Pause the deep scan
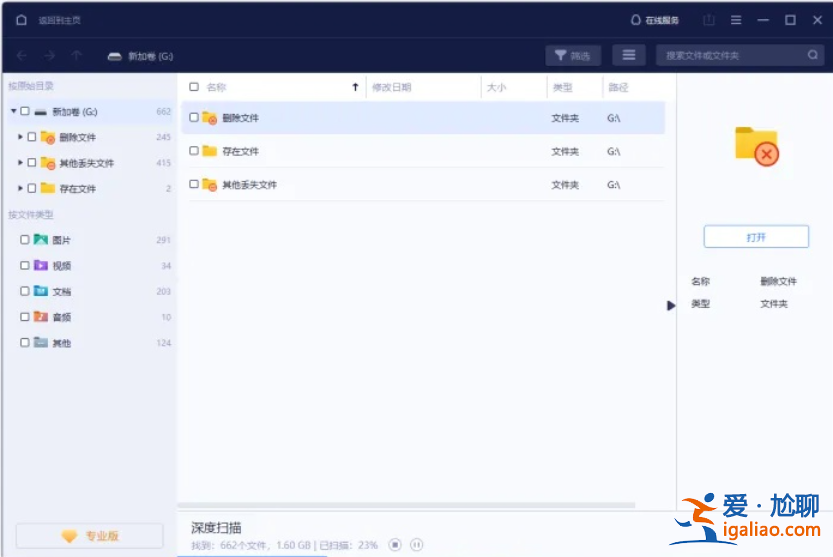The width and height of the screenshot is (833, 557). click(416, 545)
